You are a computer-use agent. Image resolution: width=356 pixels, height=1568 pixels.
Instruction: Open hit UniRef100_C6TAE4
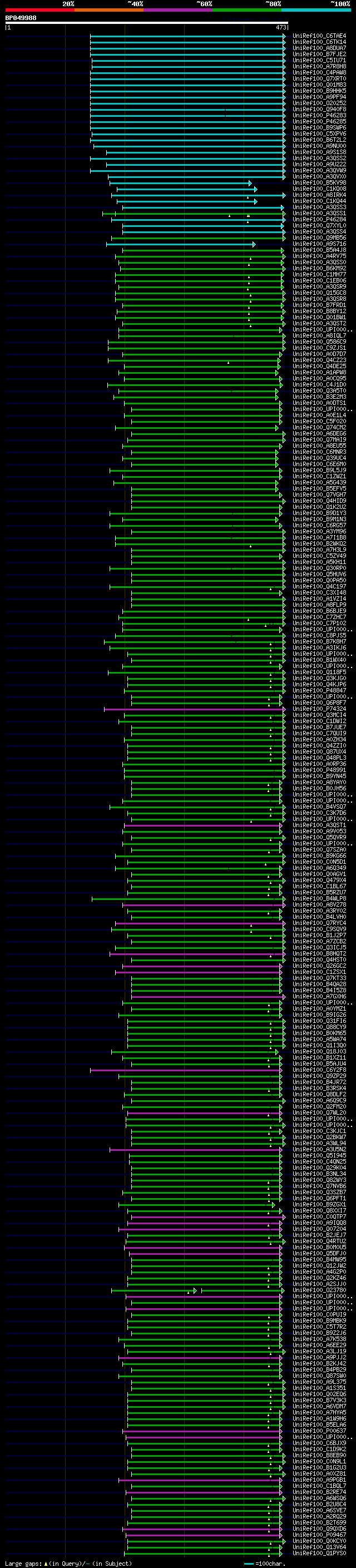(x=319, y=36)
